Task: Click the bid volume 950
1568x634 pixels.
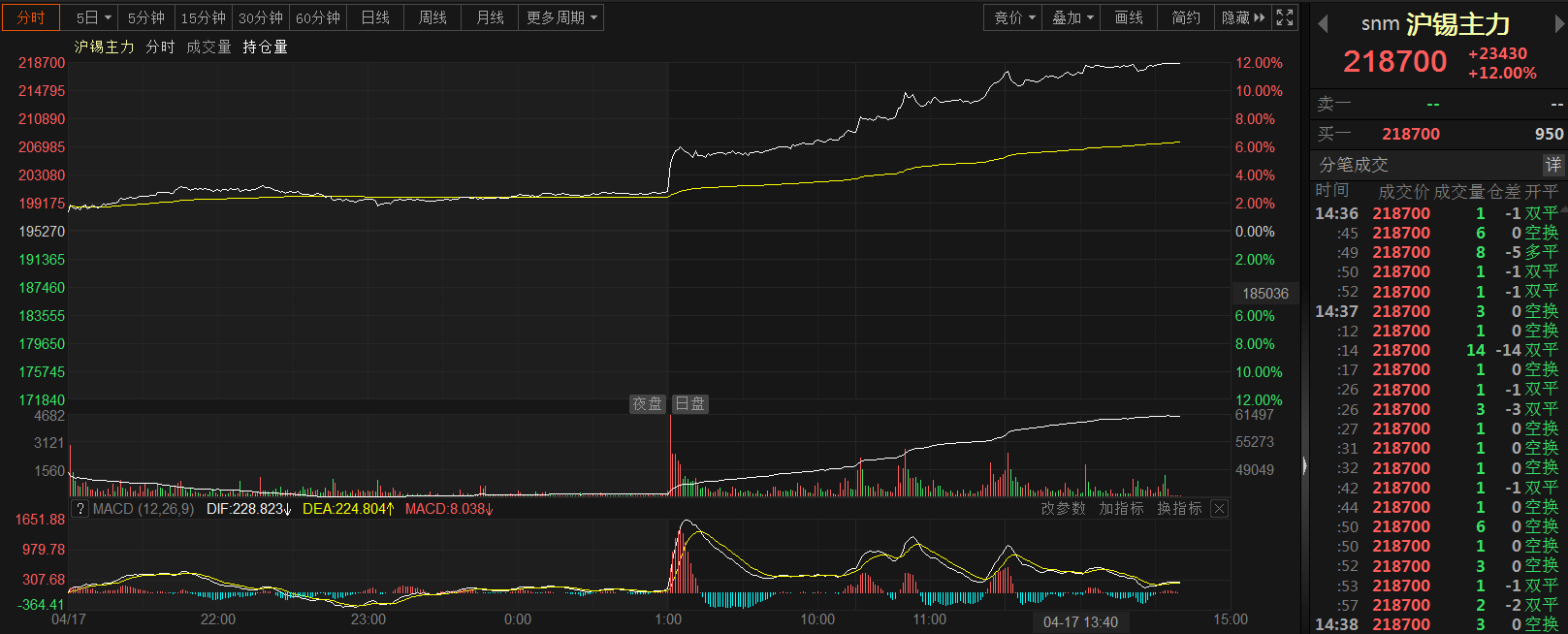Action: pyautogui.click(x=1549, y=134)
